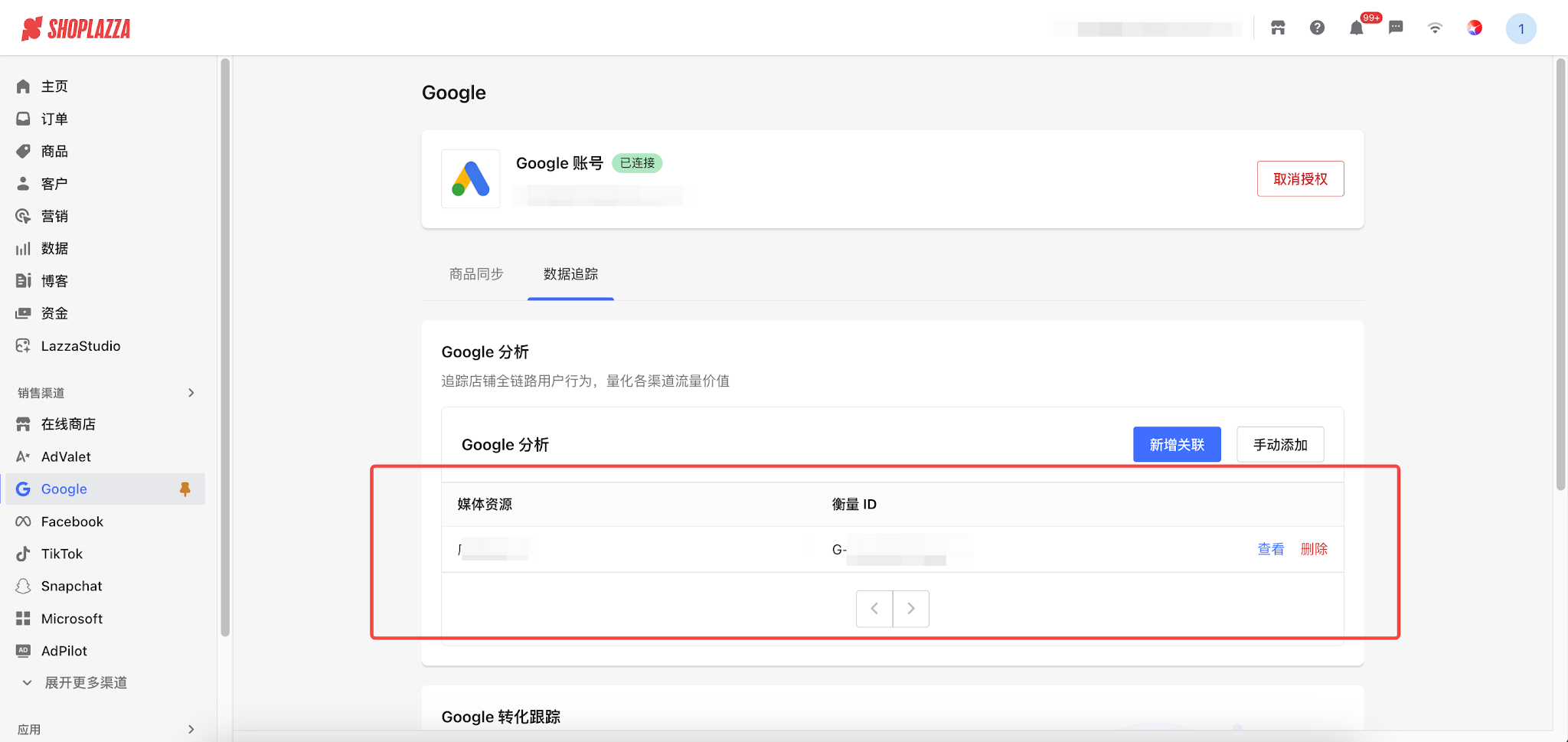Open the storefront icon in header
The image size is (1568, 742).
(x=1278, y=28)
